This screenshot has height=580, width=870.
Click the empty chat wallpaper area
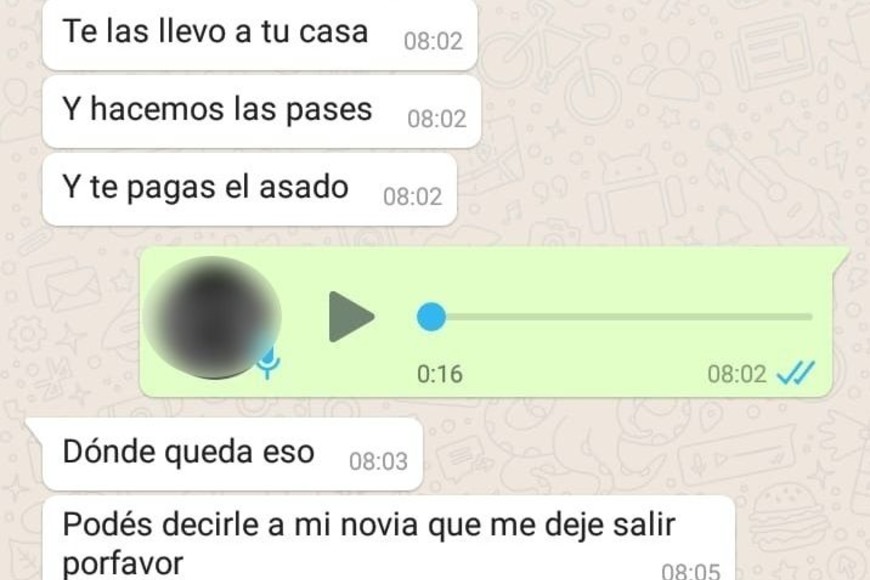666,139
